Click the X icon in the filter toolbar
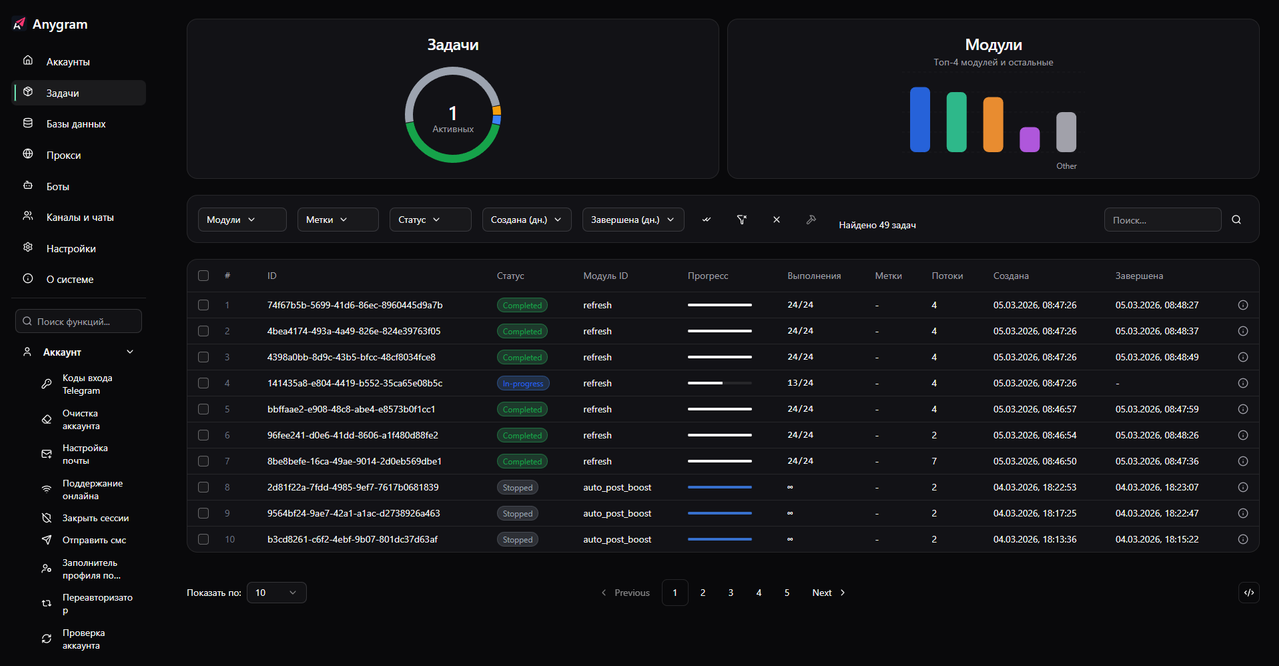1279x666 pixels. coord(776,220)
